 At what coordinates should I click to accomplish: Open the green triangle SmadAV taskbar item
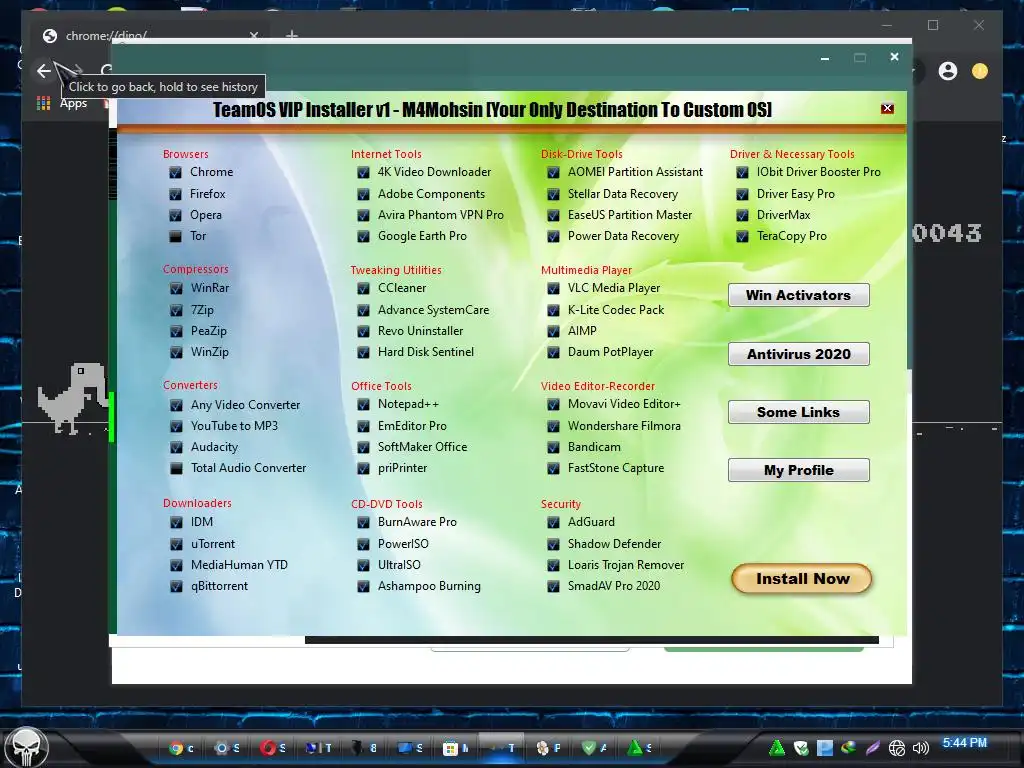[639, 748]
